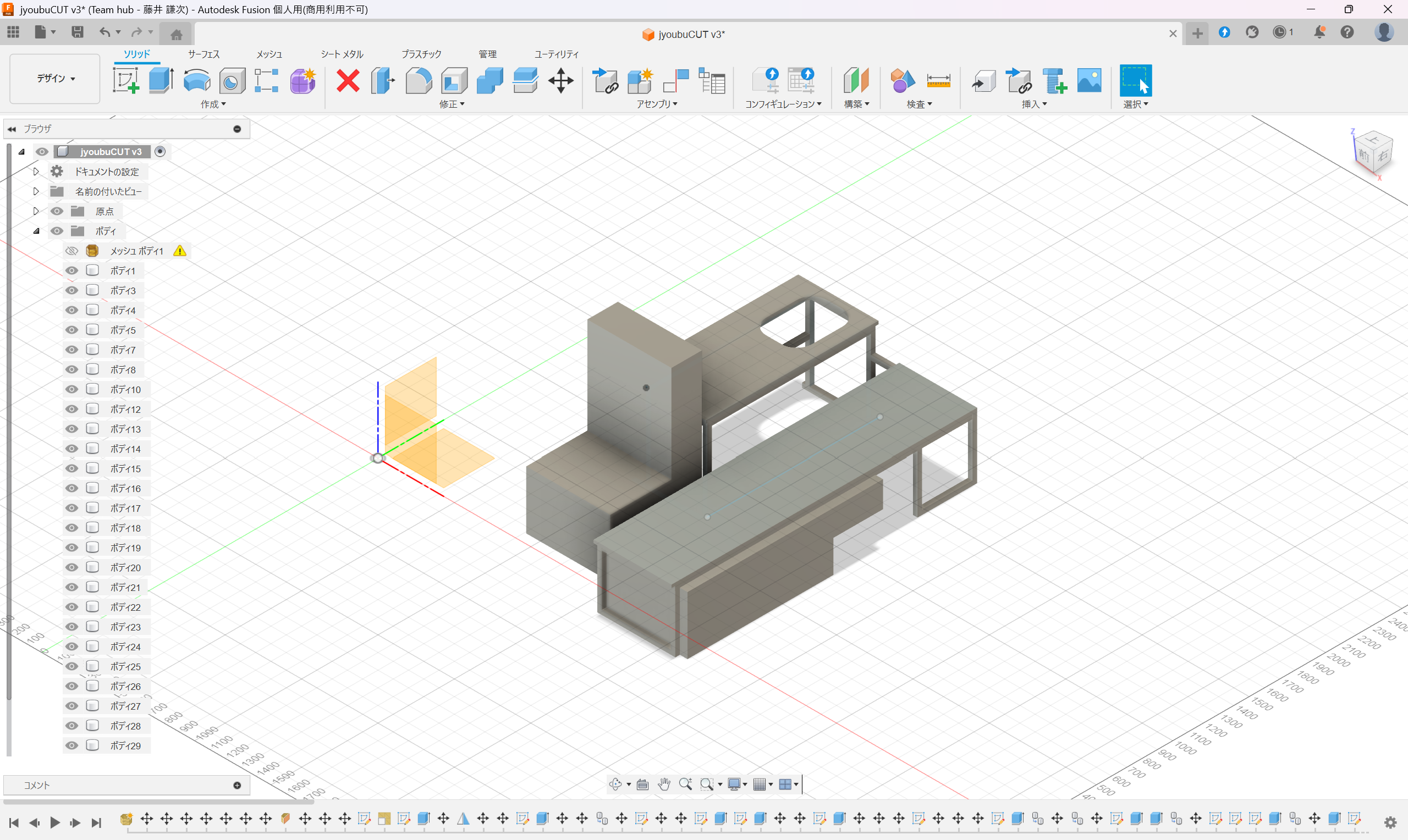Click the red Delete X icon
Screen dimensions: 1408x840
pos(348,80)
